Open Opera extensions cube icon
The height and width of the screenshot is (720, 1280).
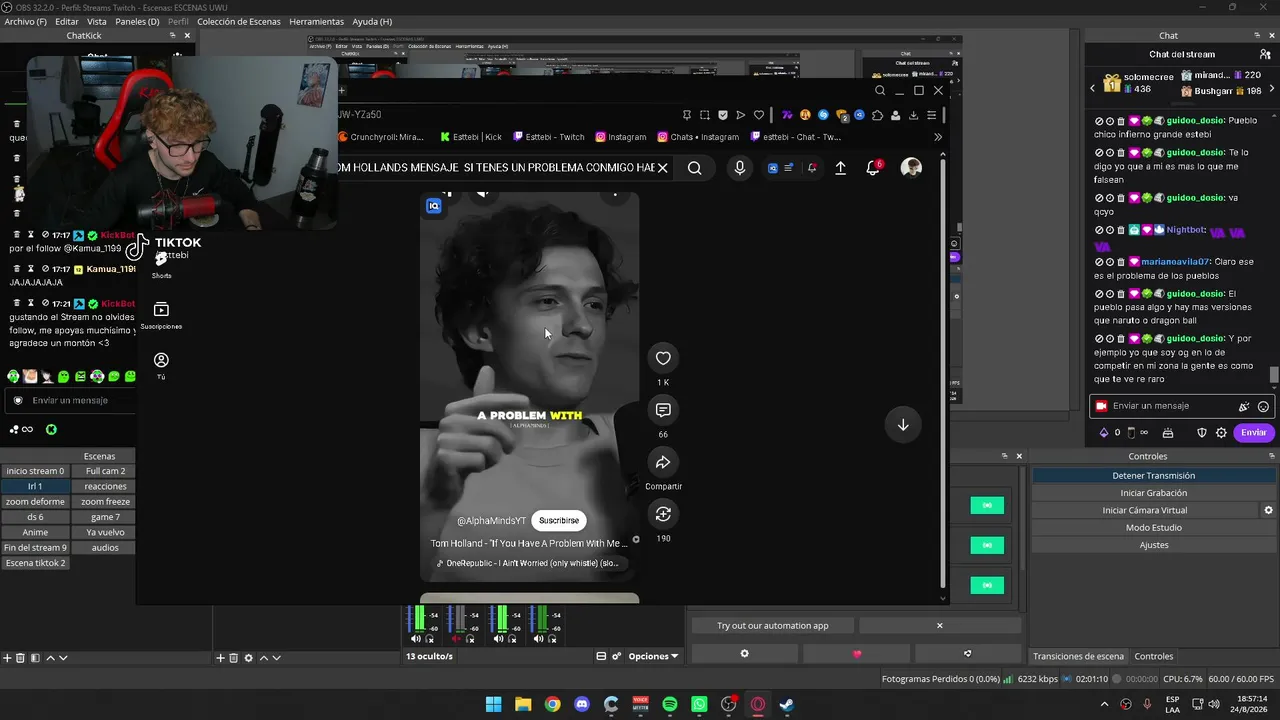[877, 115]
